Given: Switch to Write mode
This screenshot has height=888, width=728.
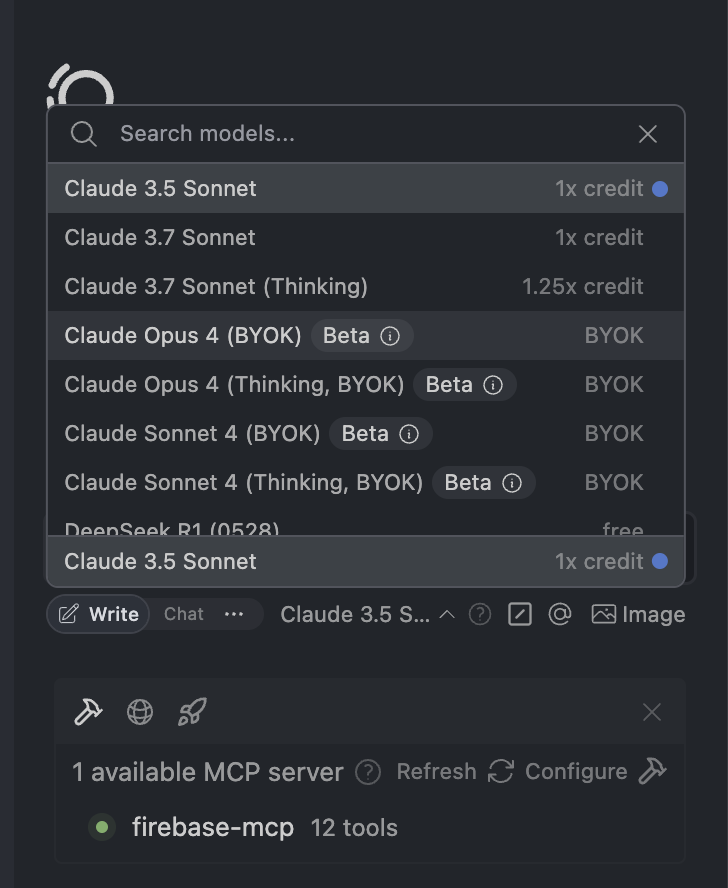Looking at the screenshot, I should tap(98, 614).
